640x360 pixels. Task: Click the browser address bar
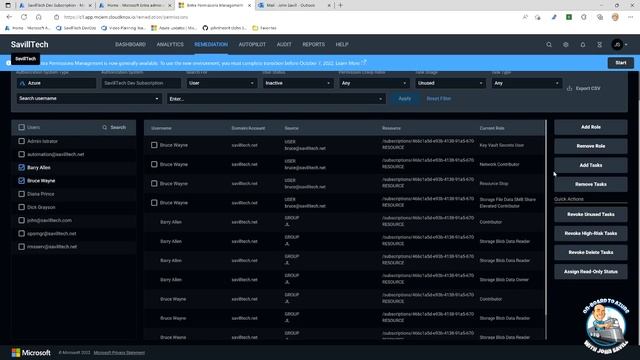click(286, 17)
